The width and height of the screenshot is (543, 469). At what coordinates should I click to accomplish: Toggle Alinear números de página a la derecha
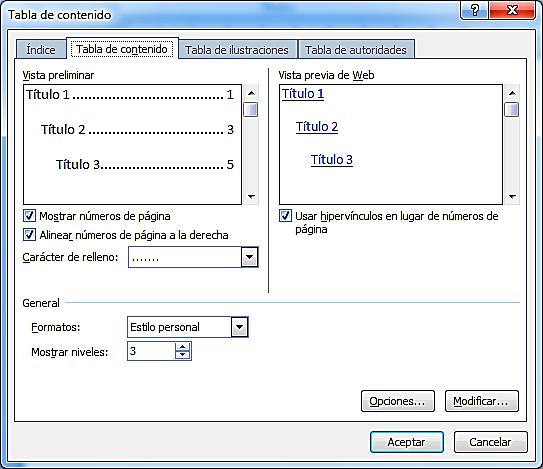(29, 234)
